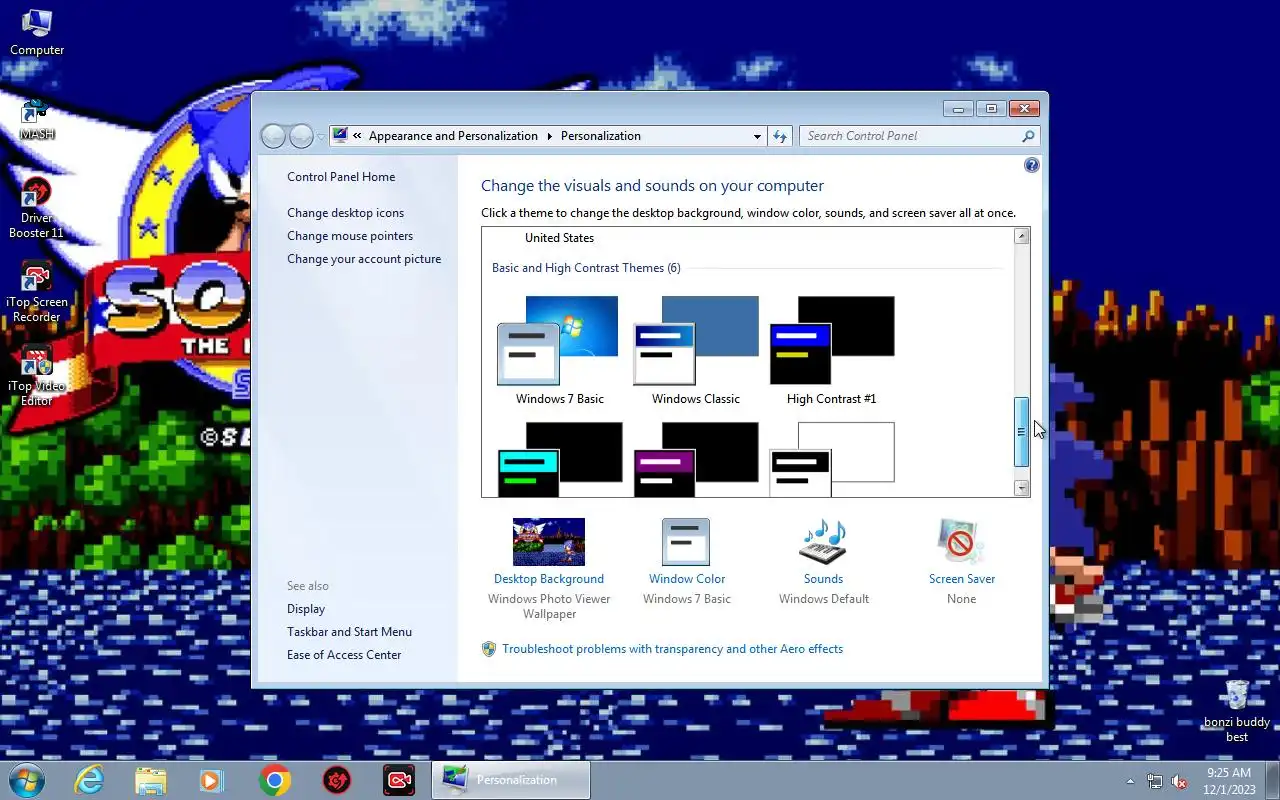1280x800 pixels.
Task: Select the High Contrast #1 theme
Action: tap(831, 349)
